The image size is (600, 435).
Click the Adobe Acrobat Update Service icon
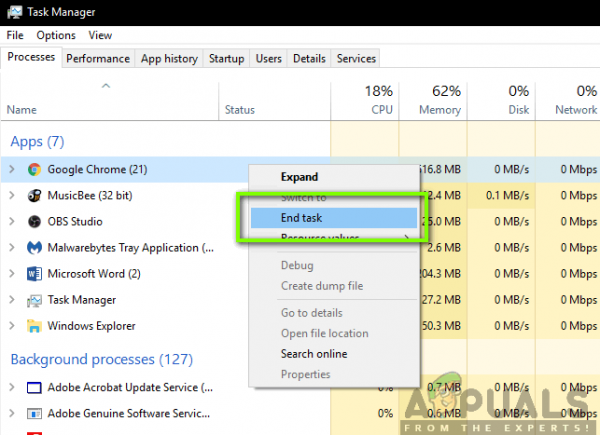[34, 388]
